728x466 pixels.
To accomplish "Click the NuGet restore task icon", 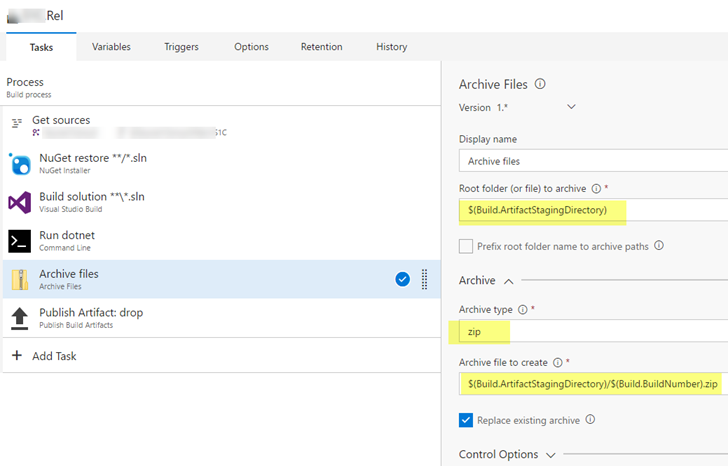I will (20, 163).
